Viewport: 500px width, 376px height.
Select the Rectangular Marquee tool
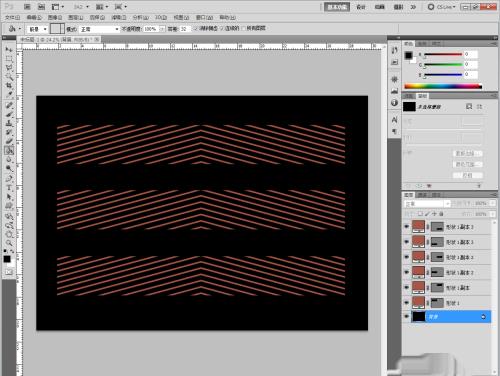pos(9,59)
